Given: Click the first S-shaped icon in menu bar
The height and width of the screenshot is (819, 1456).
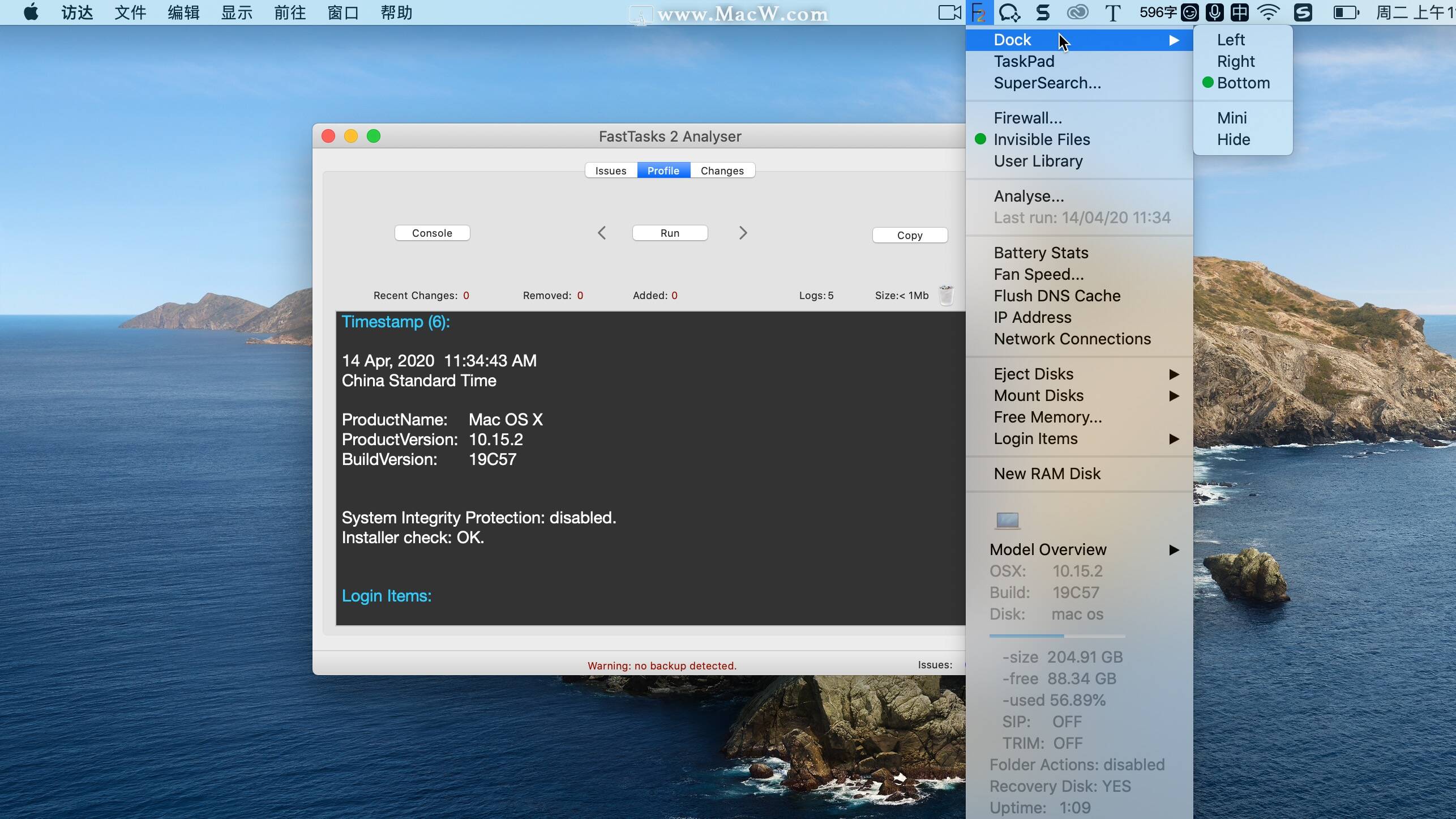Looking at the screenshot, I should tap(1042, 12).
